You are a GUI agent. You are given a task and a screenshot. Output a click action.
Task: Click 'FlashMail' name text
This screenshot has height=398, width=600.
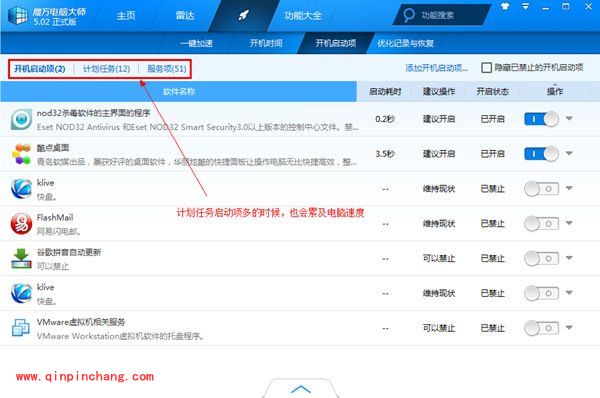pos(55,217)
